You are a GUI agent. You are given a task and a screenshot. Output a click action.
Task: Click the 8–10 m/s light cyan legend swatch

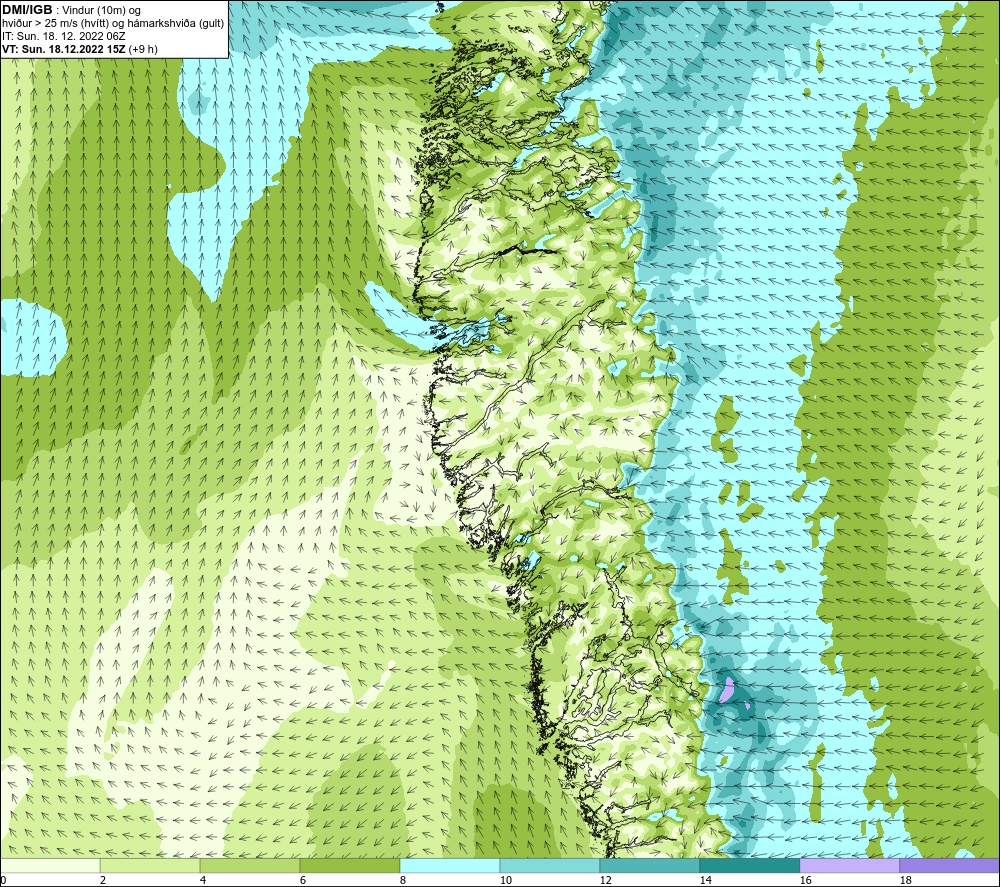(x=450, y=865)
